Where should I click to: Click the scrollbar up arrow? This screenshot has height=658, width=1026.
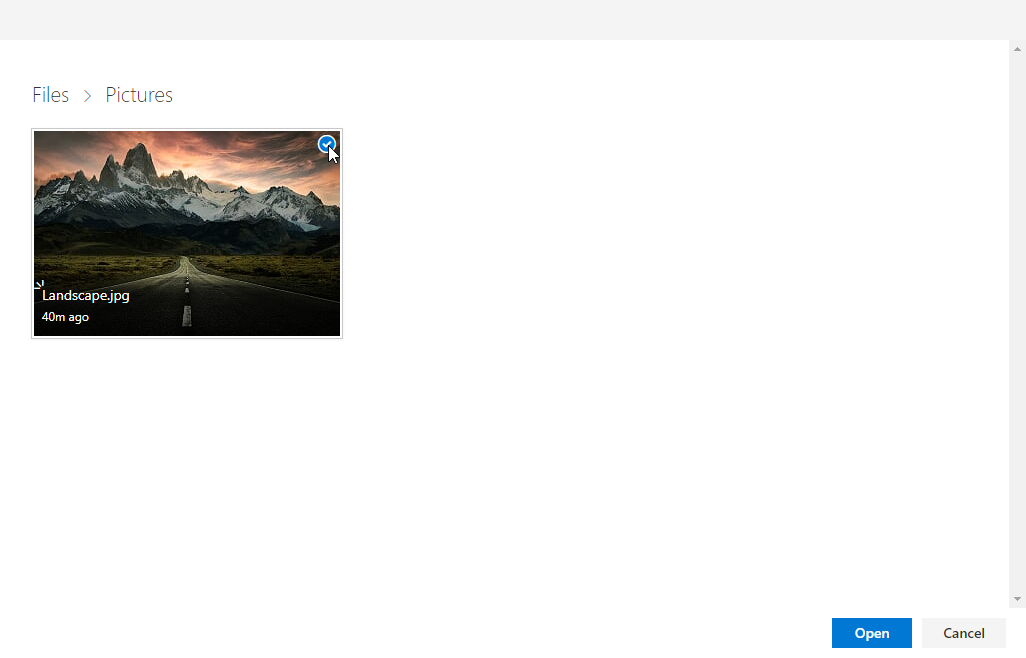click(x=1017, y=49)
